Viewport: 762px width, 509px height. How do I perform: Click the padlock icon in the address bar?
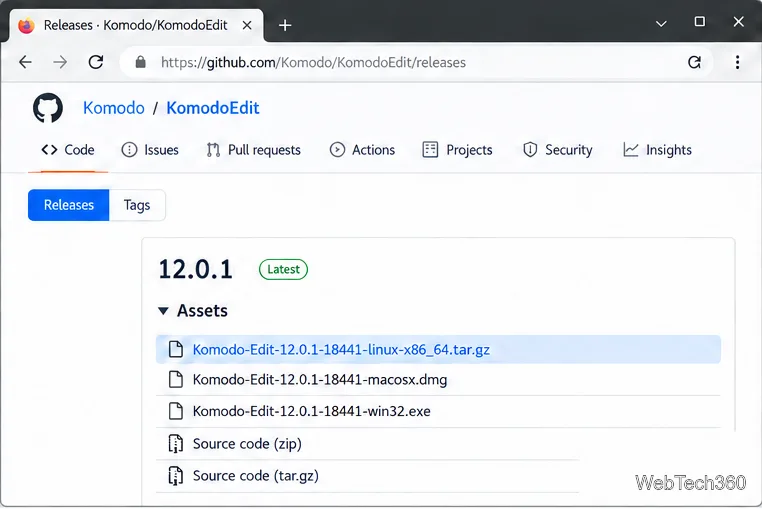pos(140,62)
